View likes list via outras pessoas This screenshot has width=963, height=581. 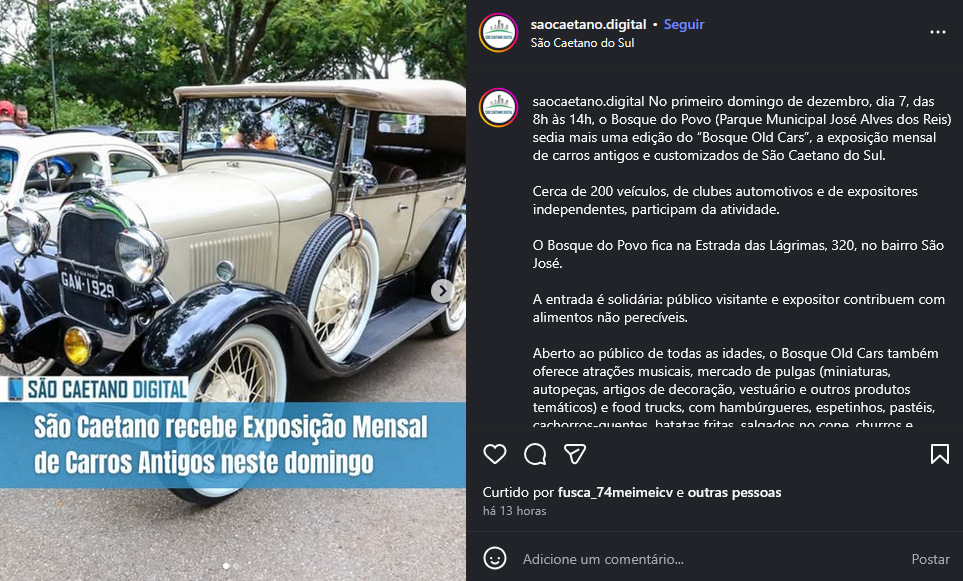pyautogui.click(x=735, y=493)
